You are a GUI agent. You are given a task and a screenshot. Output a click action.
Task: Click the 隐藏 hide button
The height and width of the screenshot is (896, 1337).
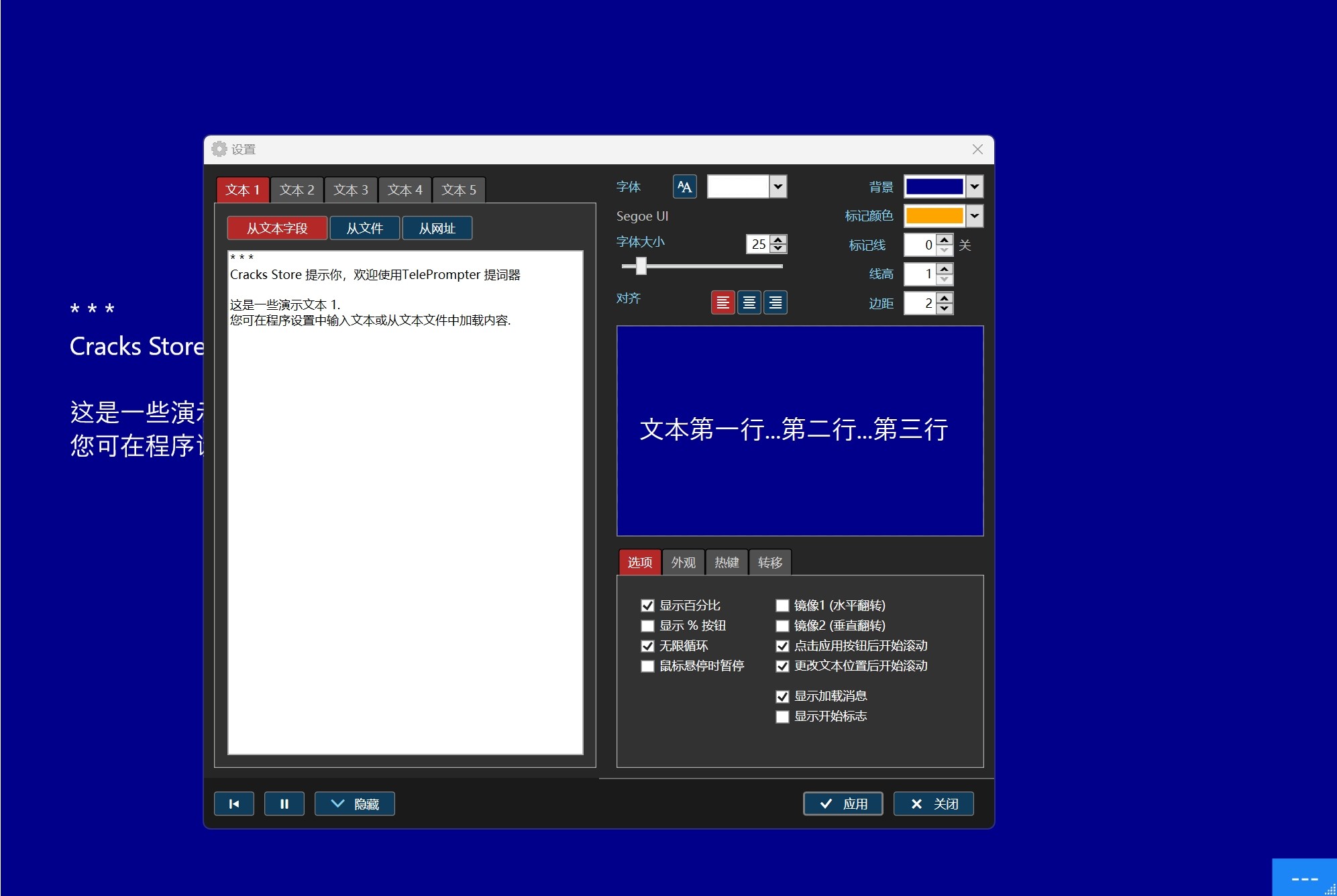pos(355,803)
